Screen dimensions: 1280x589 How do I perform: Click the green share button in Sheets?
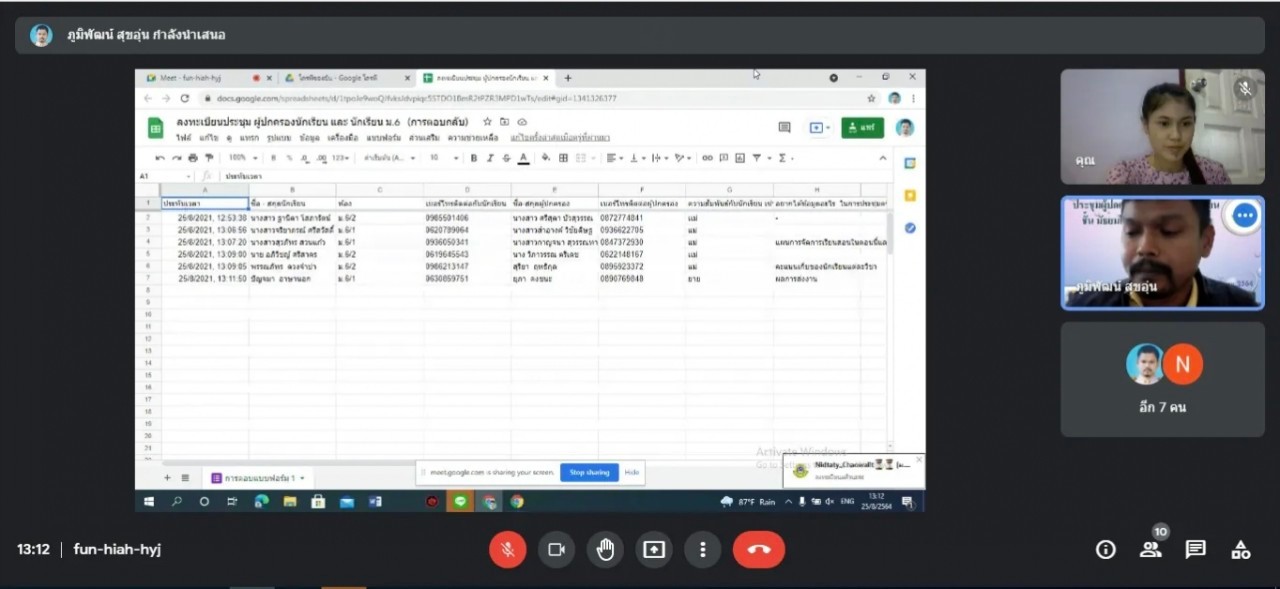pyautogui.click(x=862, y=128)
